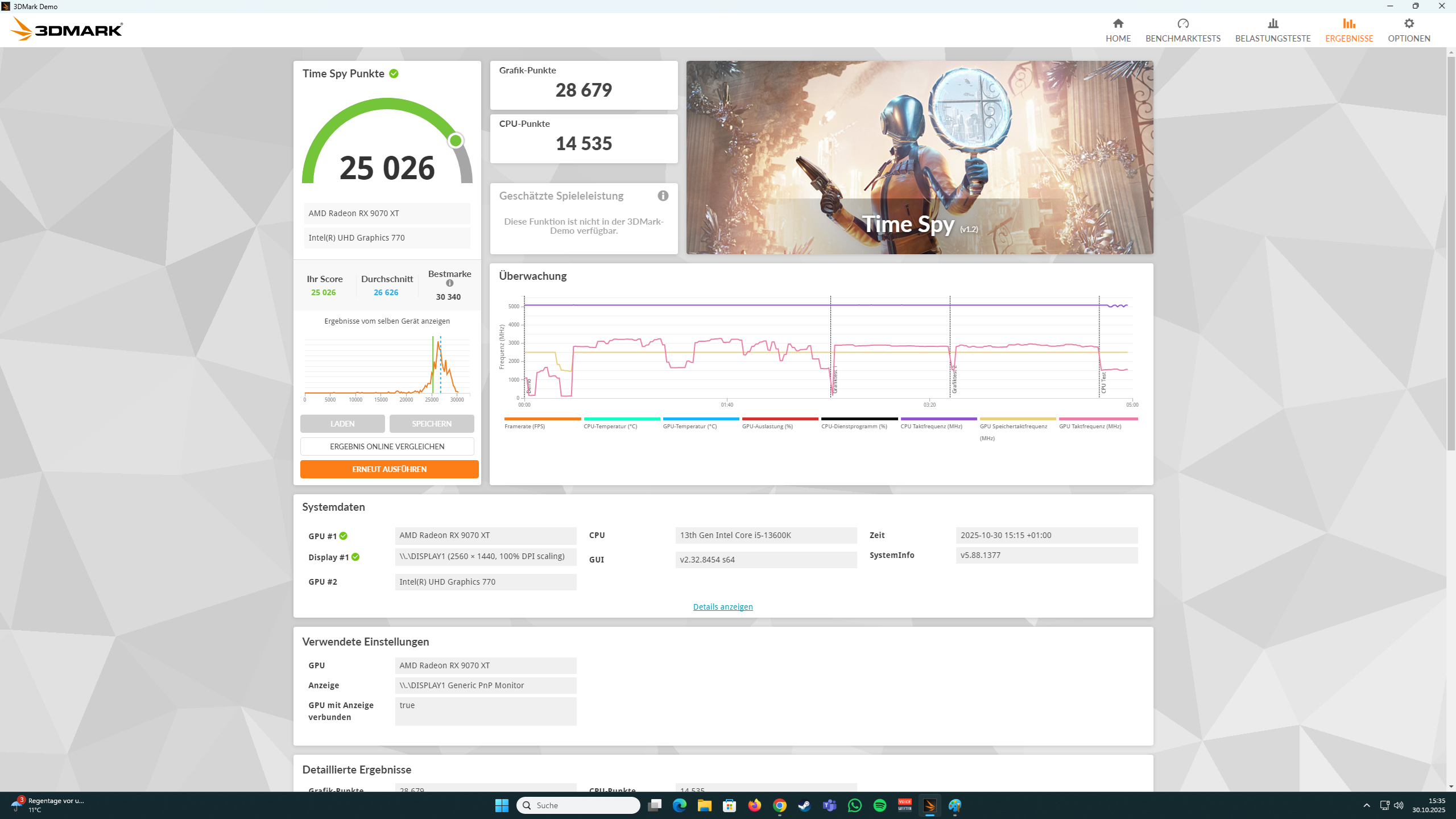Click green validation checkmark next to Time Spy Punkte
The image size is (1456, 819).
394,74
